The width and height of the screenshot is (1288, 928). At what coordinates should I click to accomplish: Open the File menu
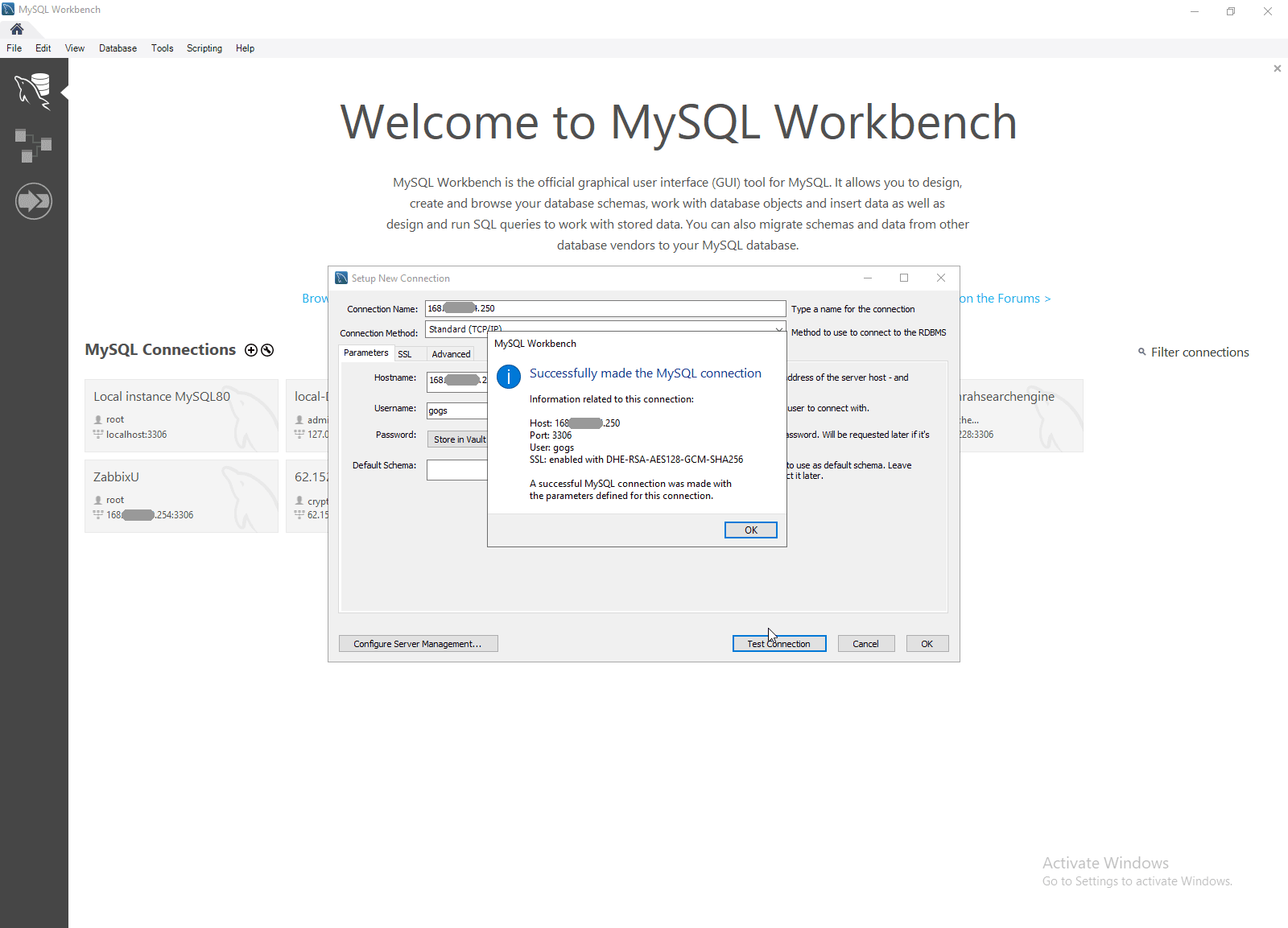click(14, 48)
